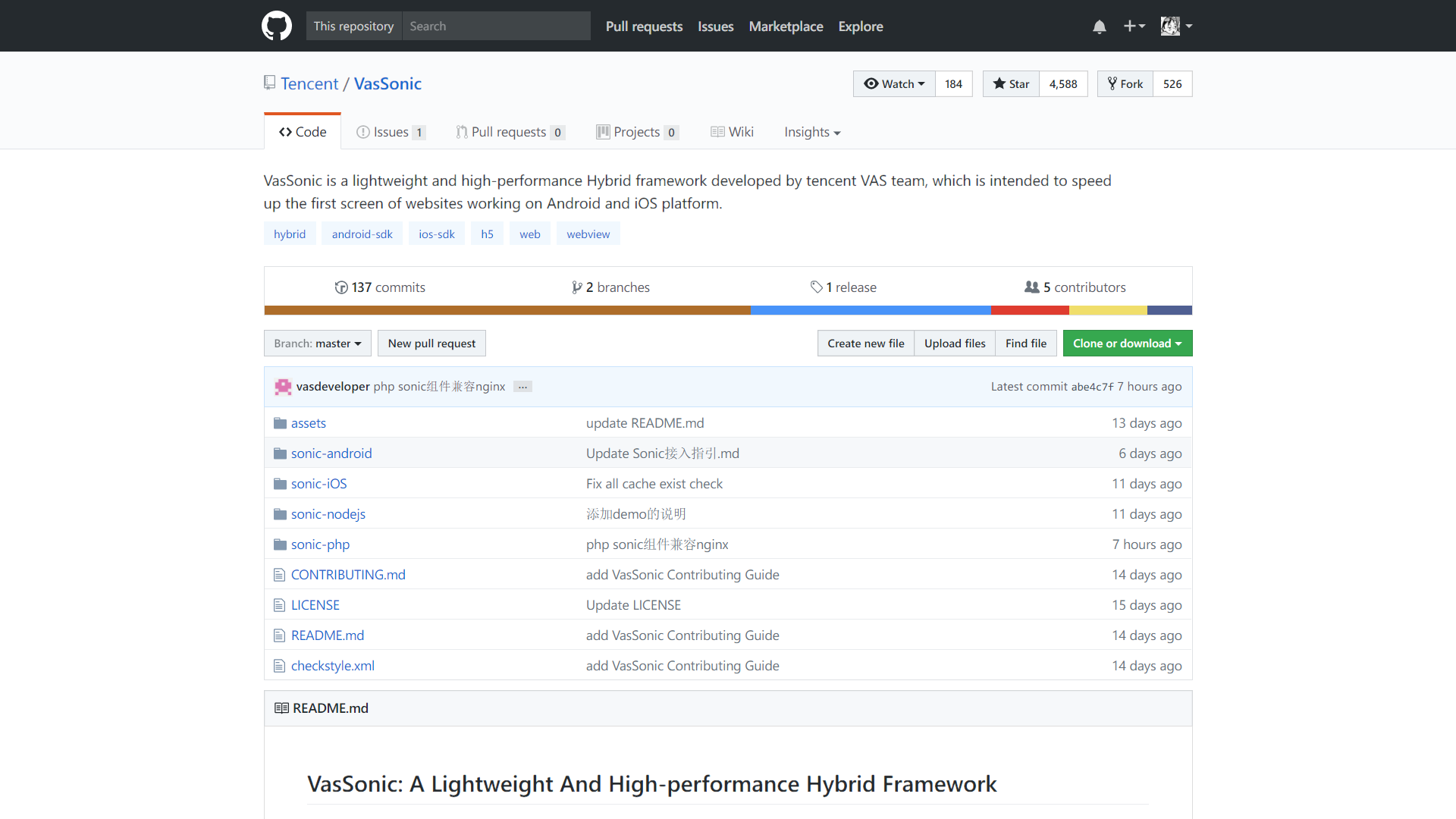
Task: Click the commits icon showing 137 commits
Action: tap(341, 287)
